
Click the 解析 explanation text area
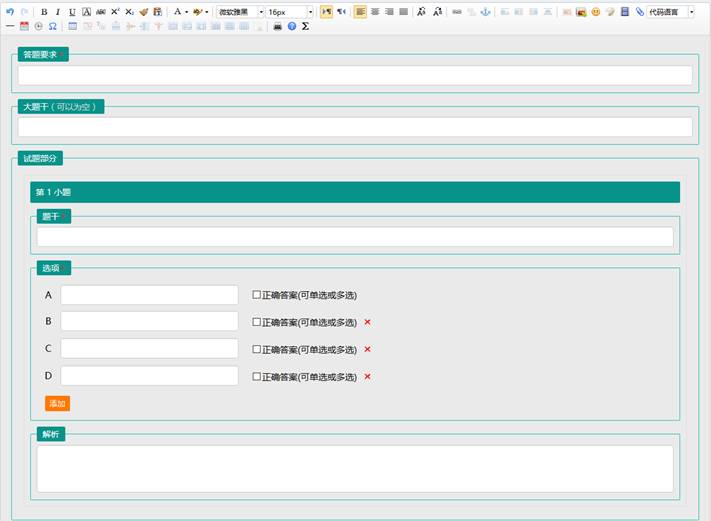pyautogui.click(x=355, y=469)
